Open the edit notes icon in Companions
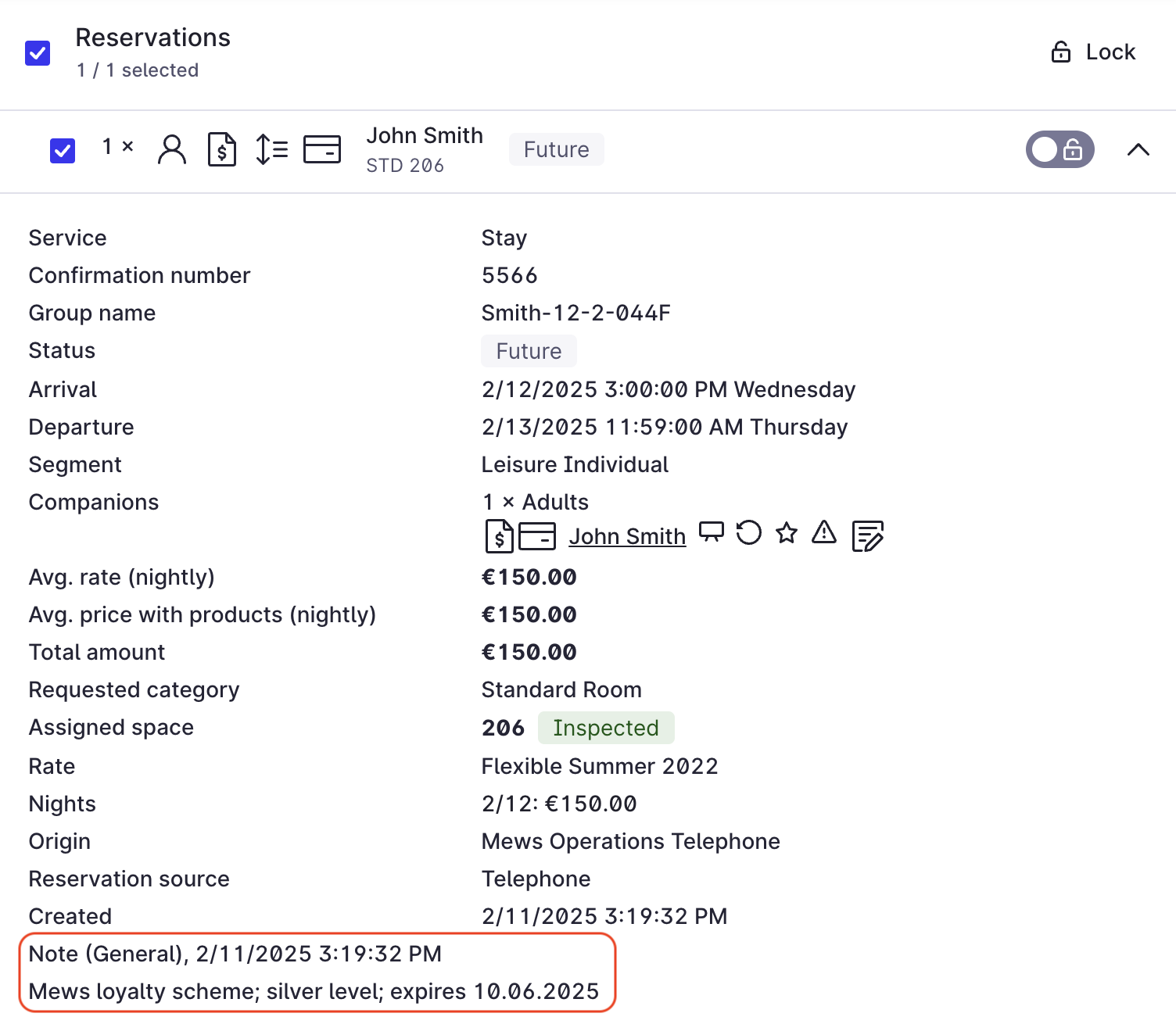Image resolution: width=1176 pixels, height=1024 pixels. 867,536
